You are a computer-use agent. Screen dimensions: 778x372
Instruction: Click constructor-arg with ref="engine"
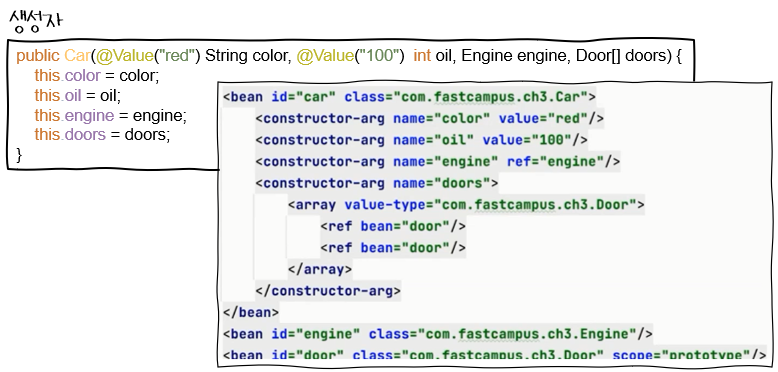pyautogui.click(x=438, y=162)
